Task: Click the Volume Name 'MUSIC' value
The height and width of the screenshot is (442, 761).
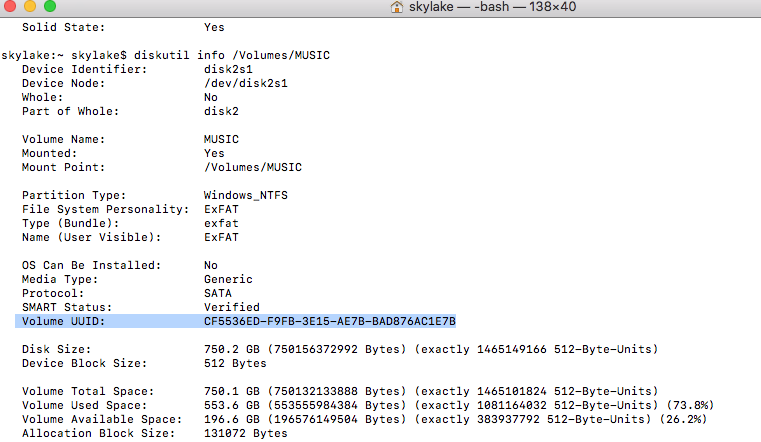Action: (x=221, y=139)
